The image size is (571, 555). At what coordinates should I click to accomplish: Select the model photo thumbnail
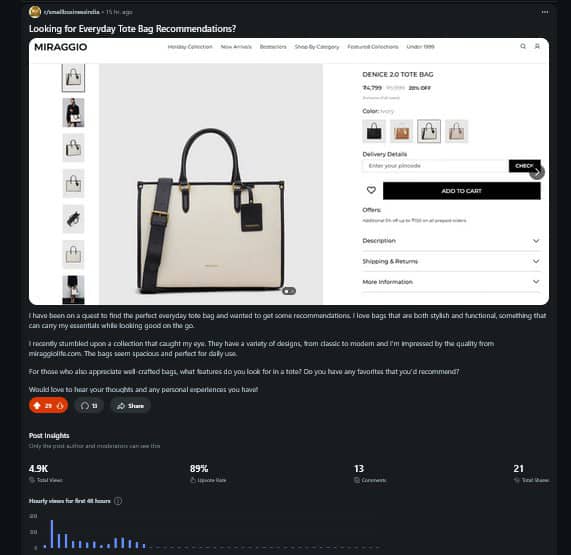click(73, 113)
